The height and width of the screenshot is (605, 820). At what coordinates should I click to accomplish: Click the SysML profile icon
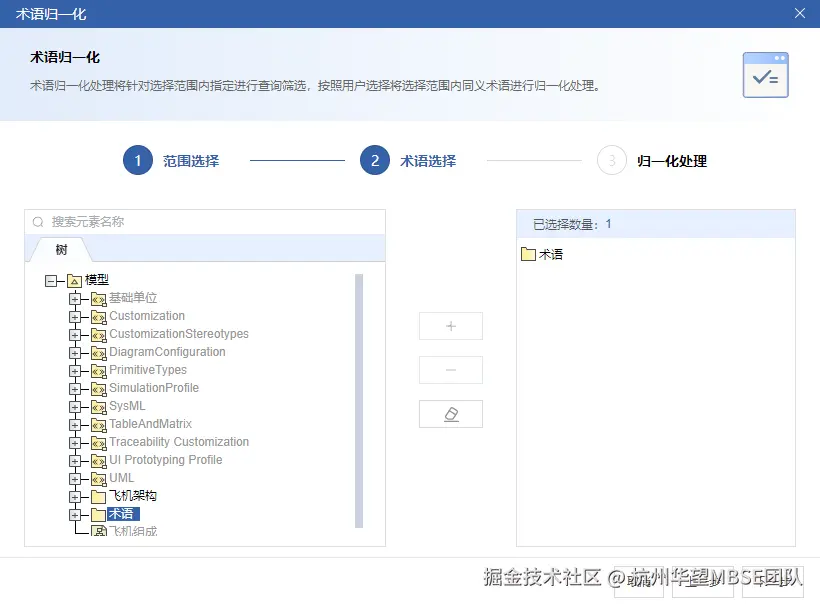coord(98,407)
